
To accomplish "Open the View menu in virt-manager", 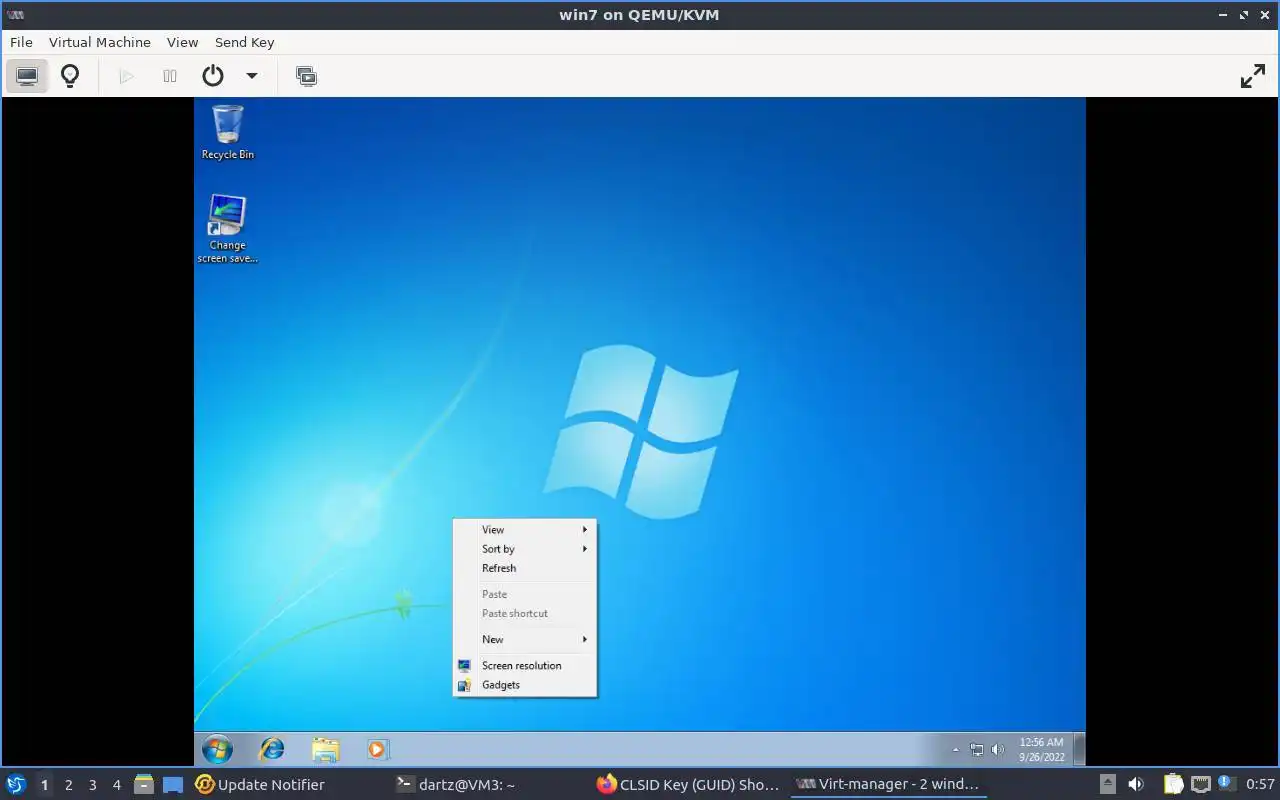I will pyautogui.click(x=182, y=42).
